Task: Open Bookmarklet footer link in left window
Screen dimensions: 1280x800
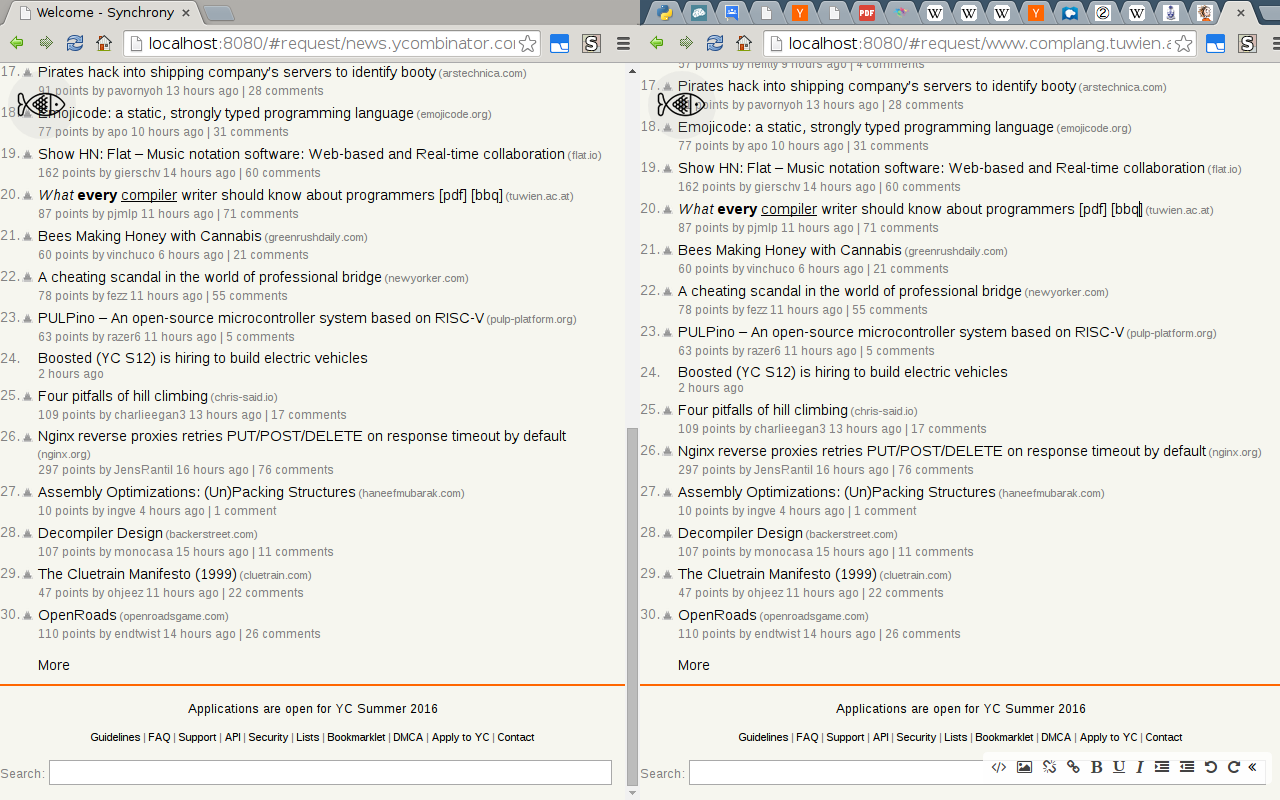Action: (356, 737)
